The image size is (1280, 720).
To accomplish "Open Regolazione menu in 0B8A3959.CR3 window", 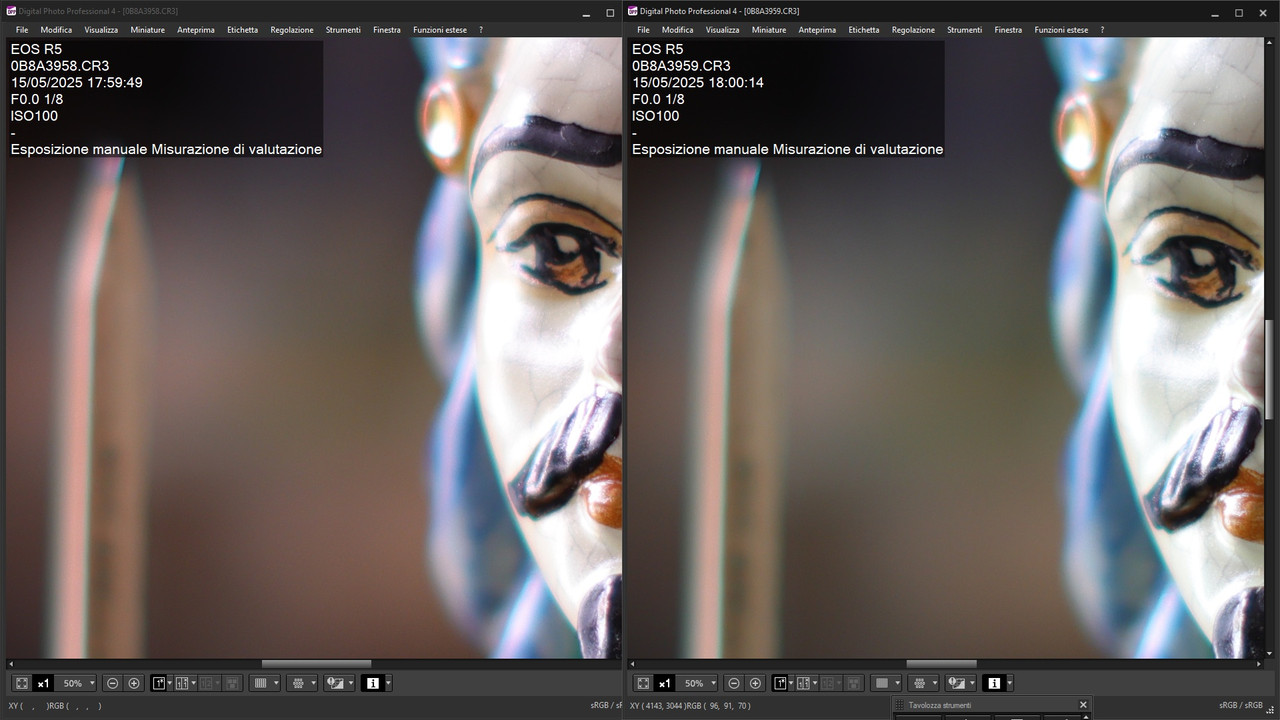I will (x=913, y=30).
